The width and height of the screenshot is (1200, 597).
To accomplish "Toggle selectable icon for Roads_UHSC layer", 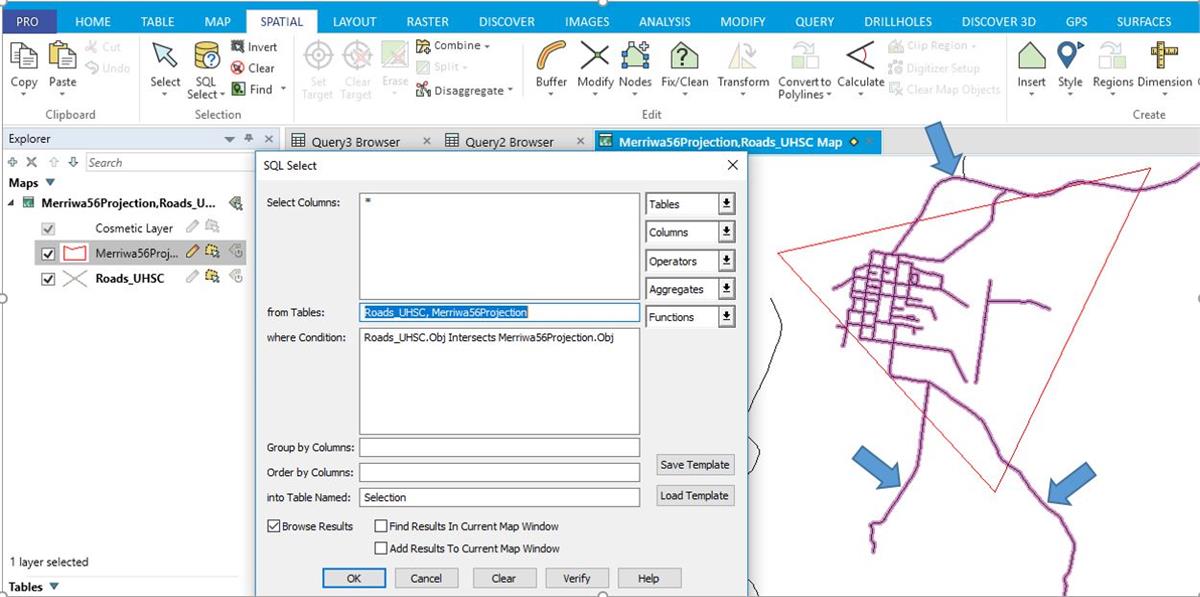I will point(213,278).
